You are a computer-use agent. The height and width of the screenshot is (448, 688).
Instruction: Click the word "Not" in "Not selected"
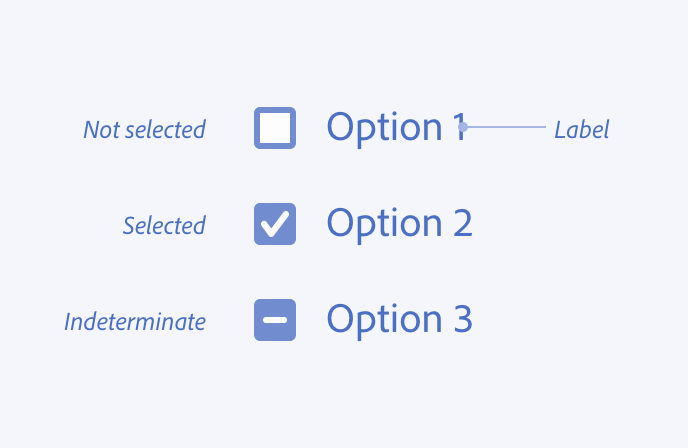(x=100, y=130)
